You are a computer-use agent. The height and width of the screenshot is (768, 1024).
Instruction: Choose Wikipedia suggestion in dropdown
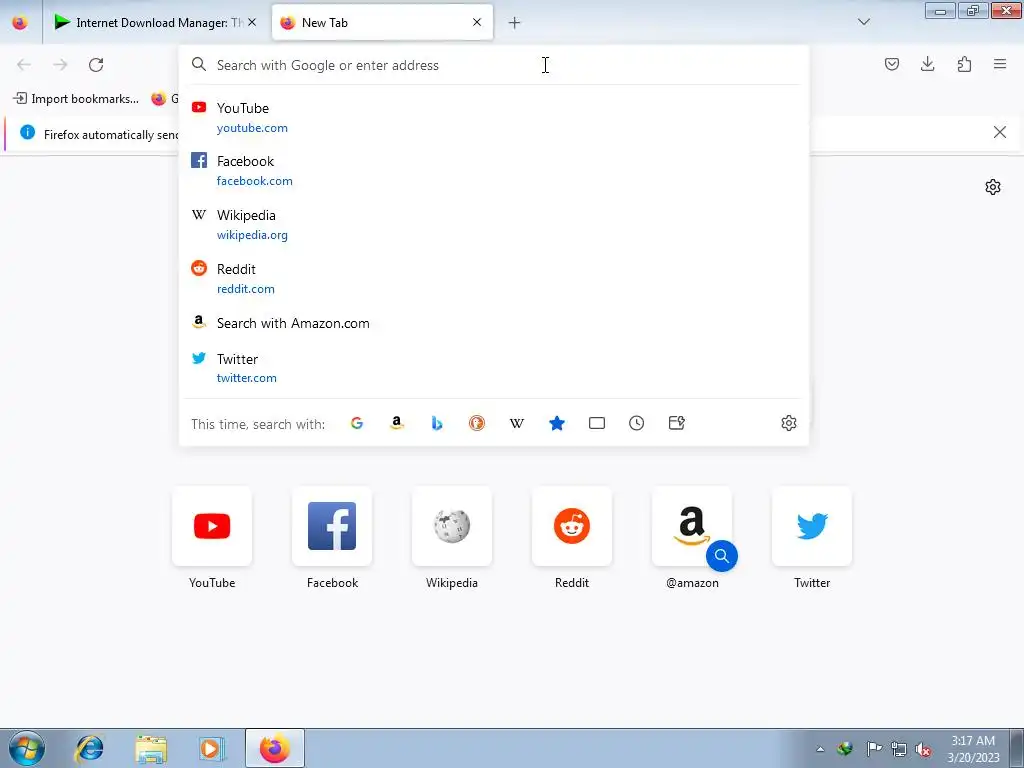click(493, 224)
